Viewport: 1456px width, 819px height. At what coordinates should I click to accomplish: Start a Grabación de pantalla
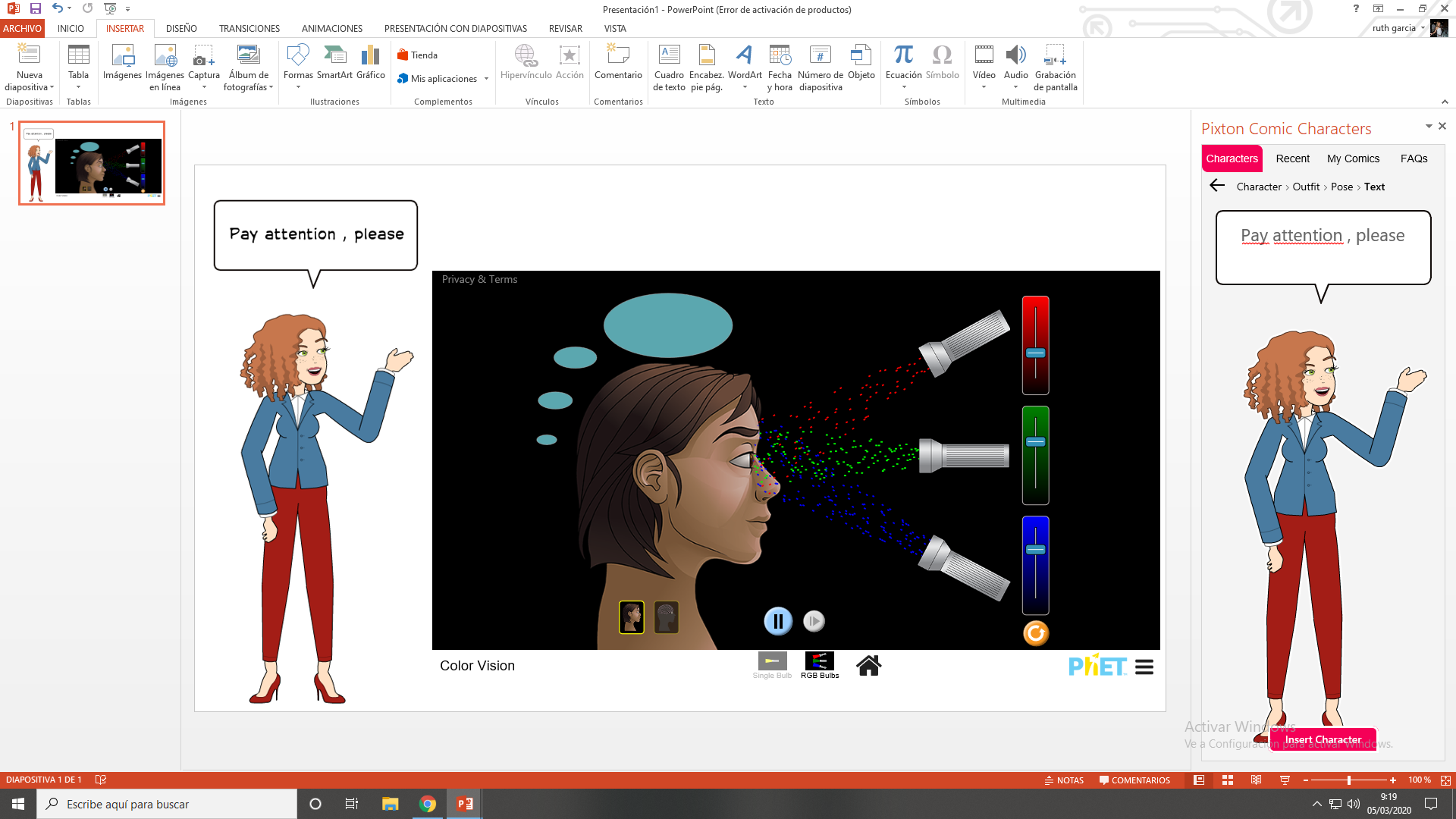[1055, 67]
